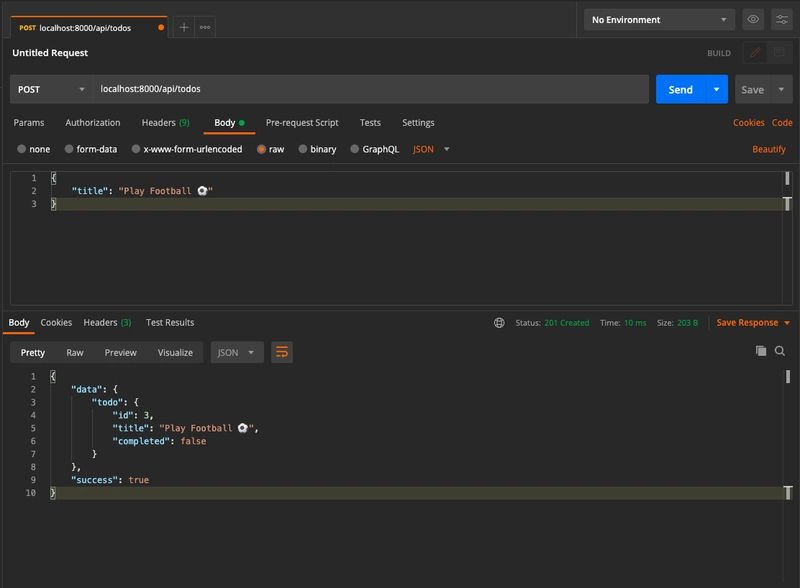Viewport: 800px width, 588px height.
Task: Click the unsaved changes dot on request tab
Action: [161, 28]
